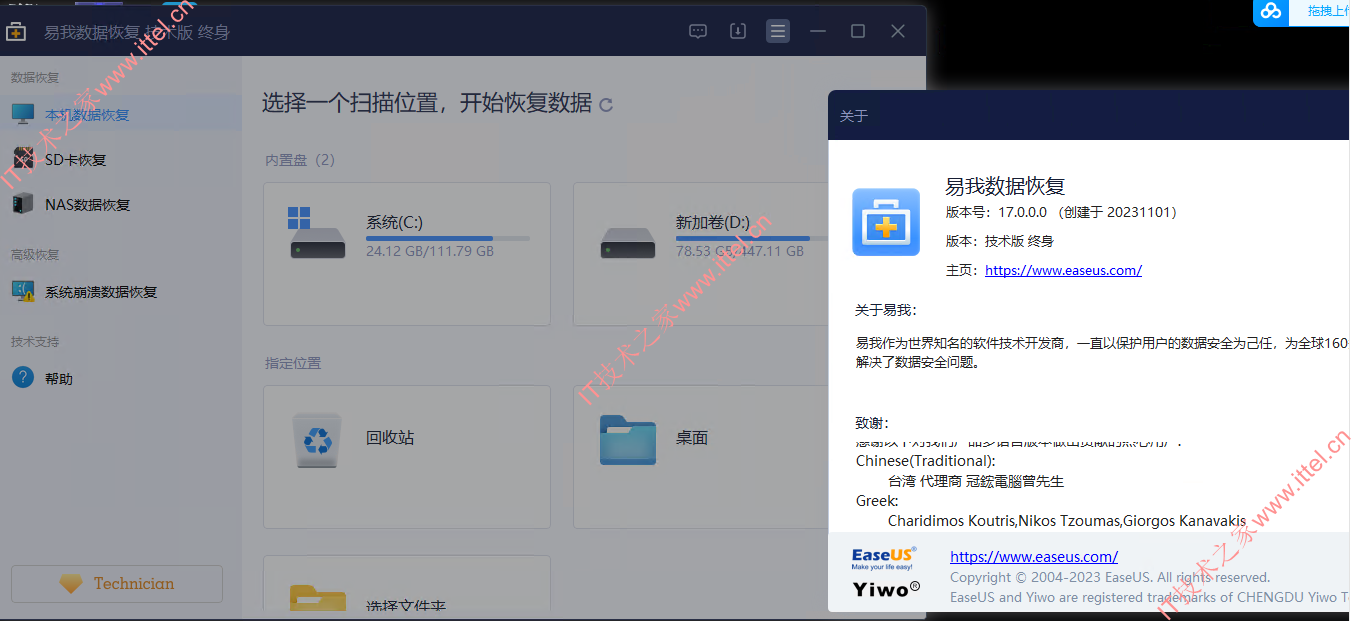The image size is (1351, 621).
Task: Click the Yiwo logo in About footer
Action: point(886,589)
